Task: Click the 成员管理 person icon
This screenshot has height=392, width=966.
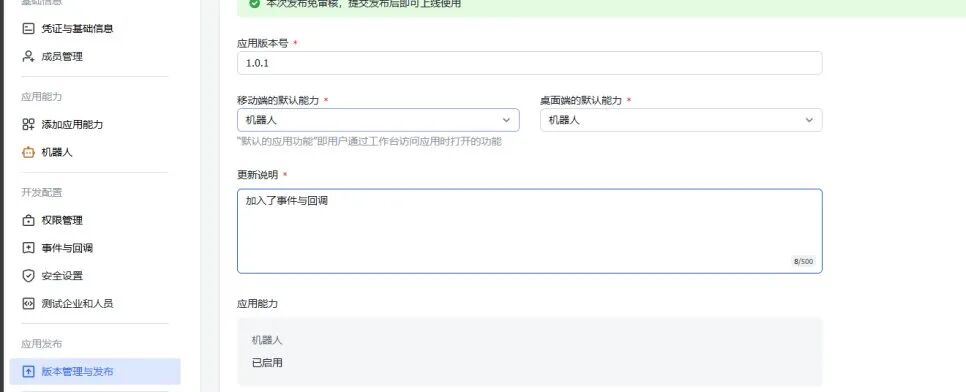Action: 28,57
